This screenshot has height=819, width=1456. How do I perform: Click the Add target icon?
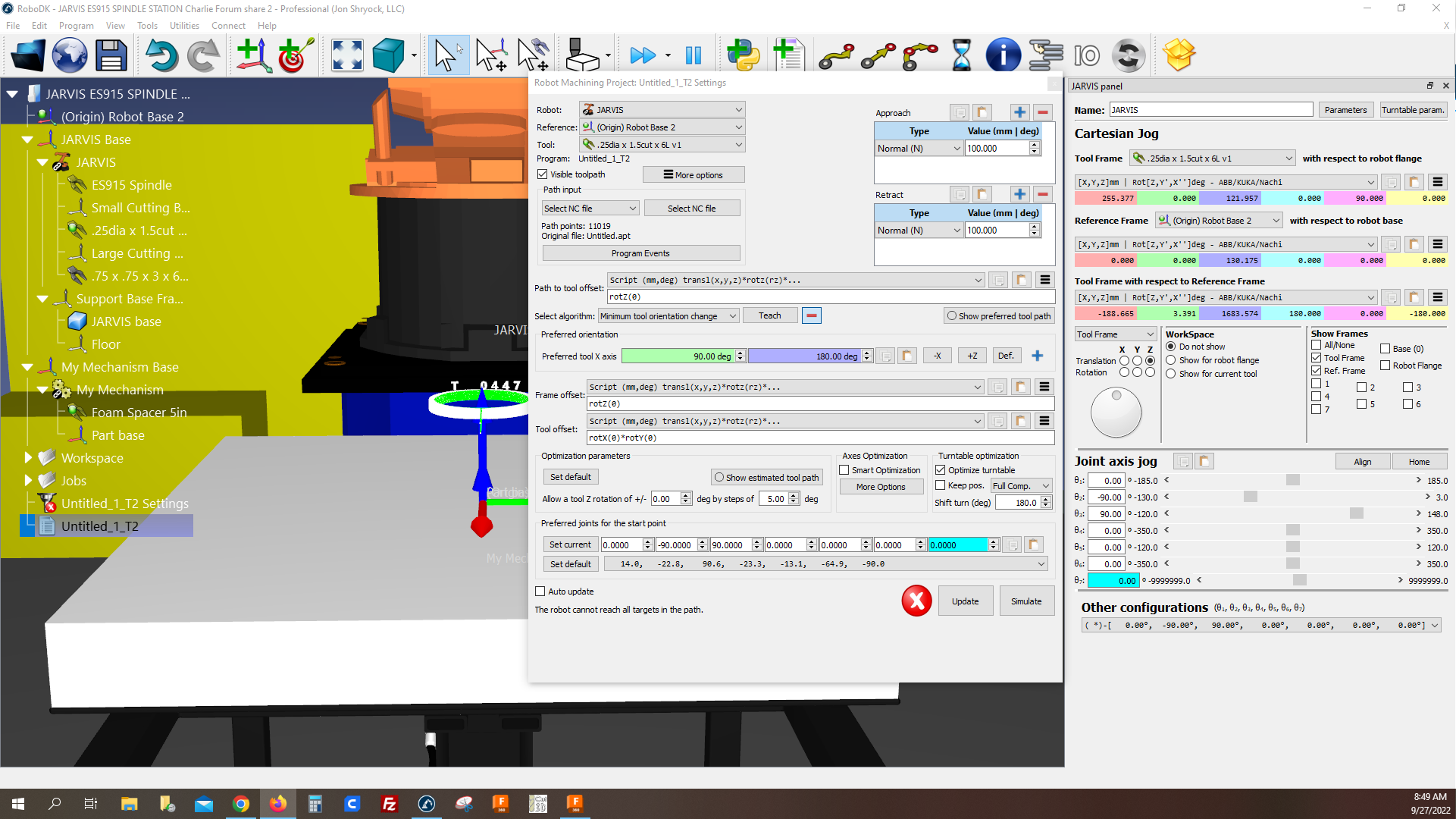295,55
